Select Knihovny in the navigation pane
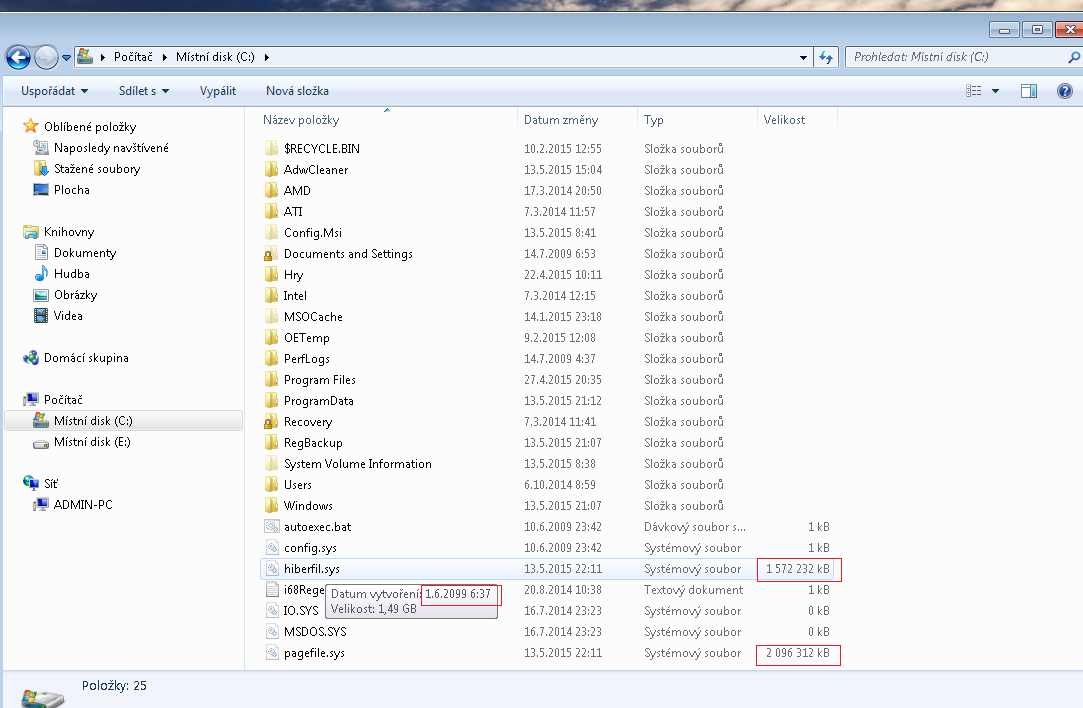This screenshot has width=1083, height=708. click(68, 232)
